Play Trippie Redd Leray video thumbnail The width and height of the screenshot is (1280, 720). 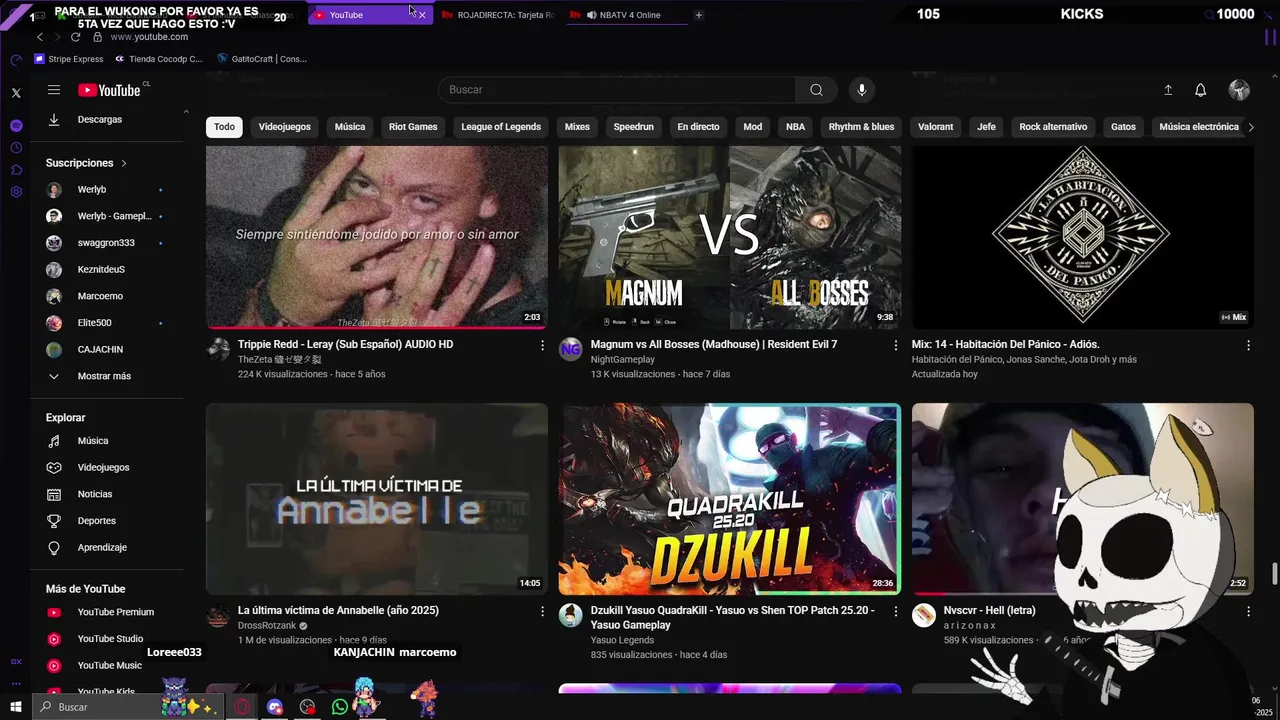[x=377, y=237]
